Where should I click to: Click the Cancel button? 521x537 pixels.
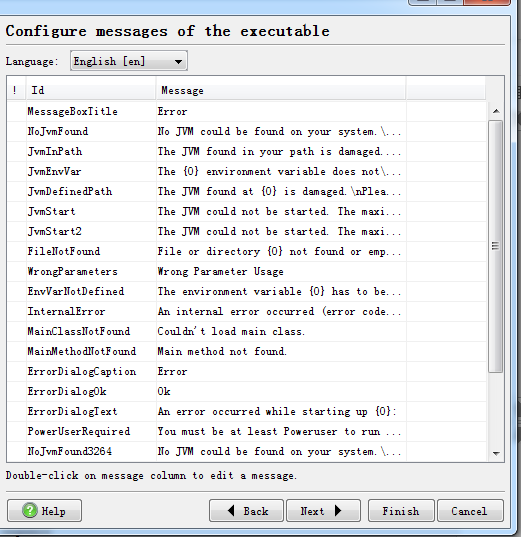coord(470,511)
